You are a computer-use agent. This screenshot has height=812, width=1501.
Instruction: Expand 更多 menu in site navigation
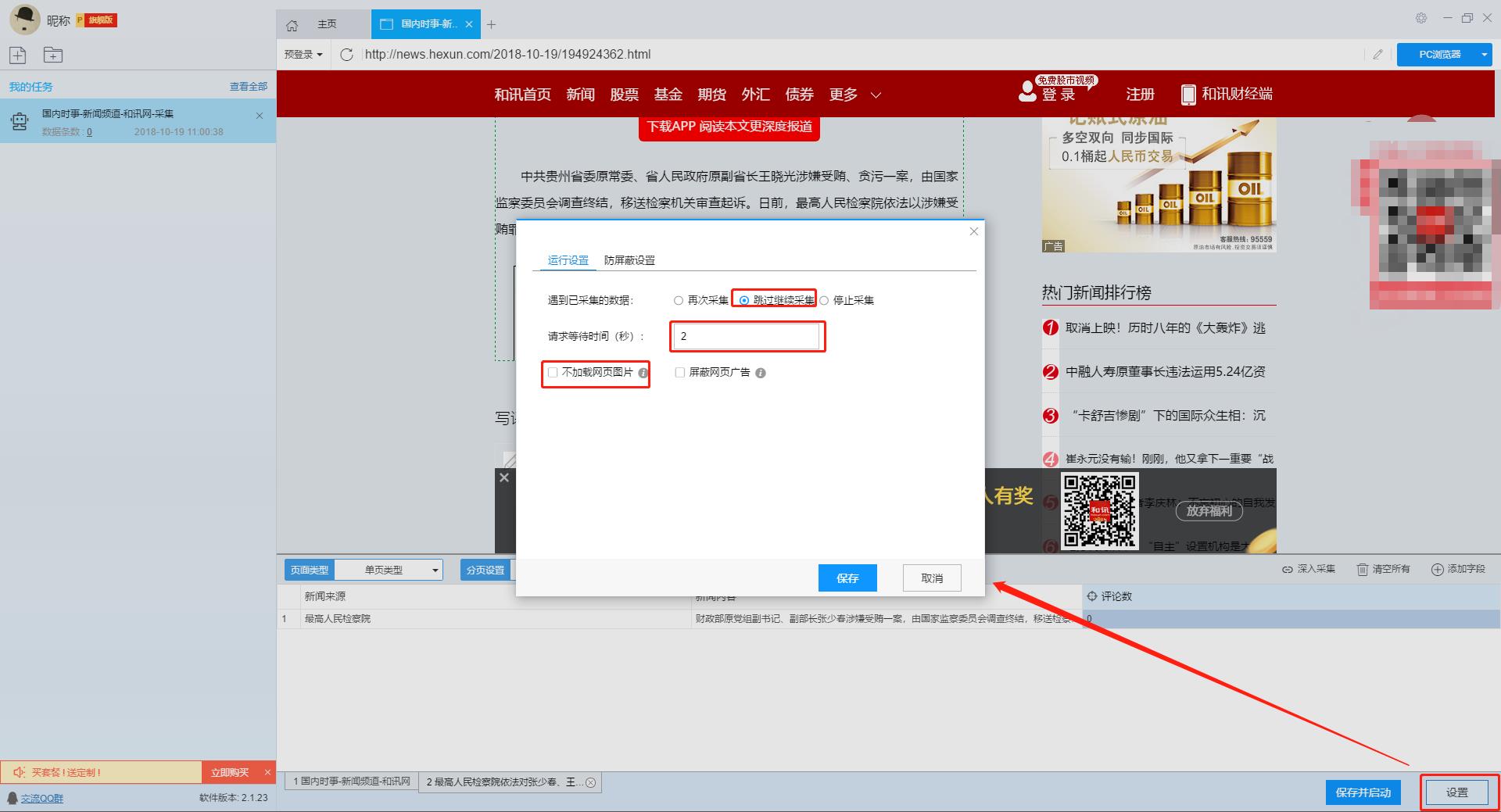click(854, 95)
